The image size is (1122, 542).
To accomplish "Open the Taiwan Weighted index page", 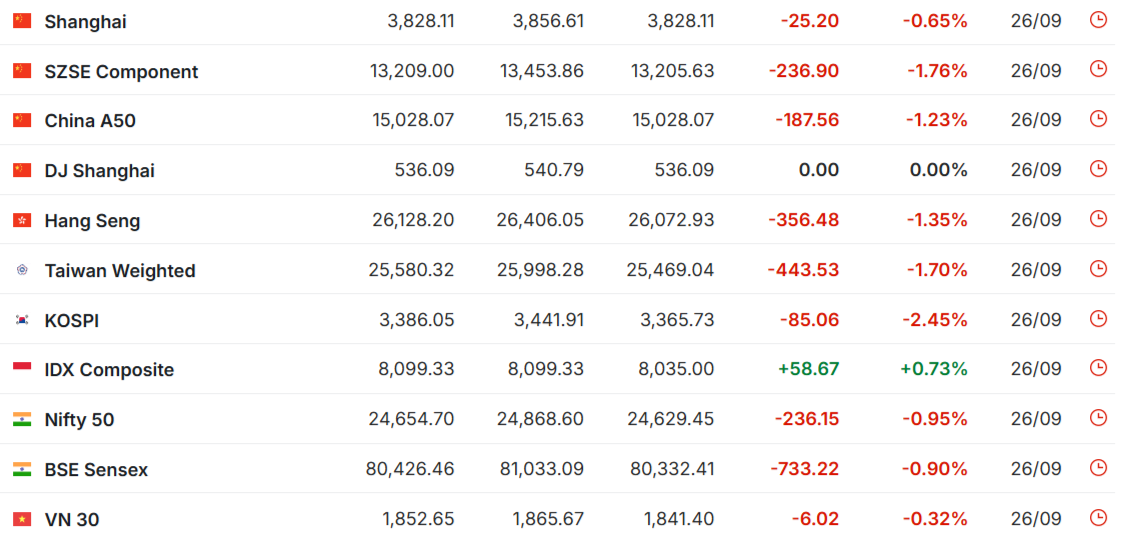I will (x=120, y=271).
